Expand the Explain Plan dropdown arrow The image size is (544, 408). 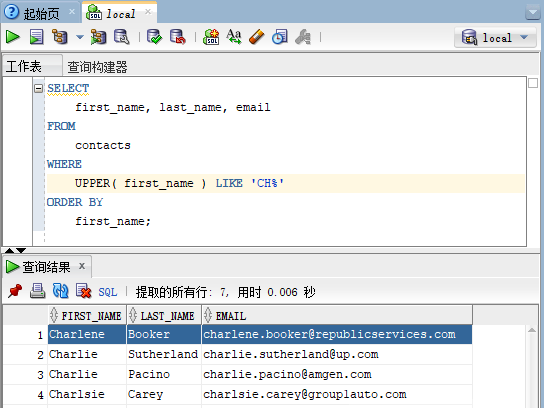80,37
